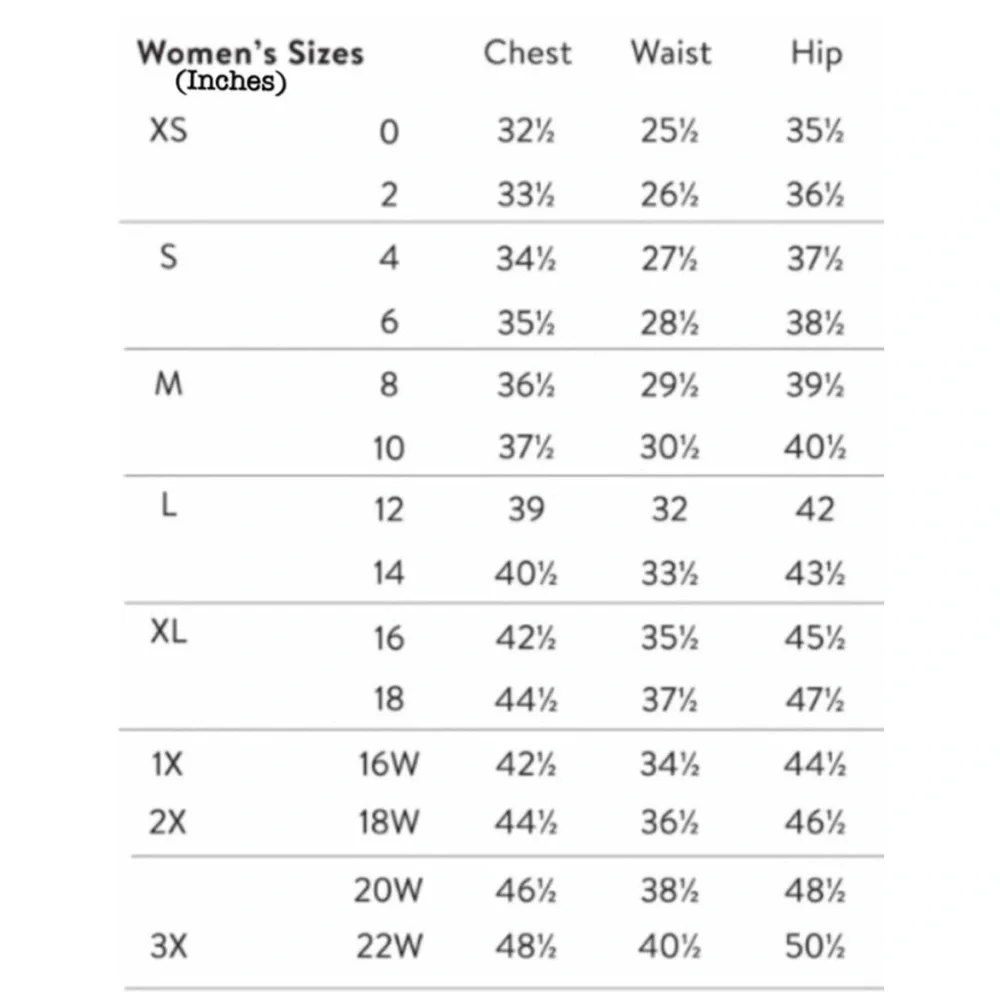Select the 22W size number
The height and width of the screenshot is (1000, 1000).
click(388, 946)
